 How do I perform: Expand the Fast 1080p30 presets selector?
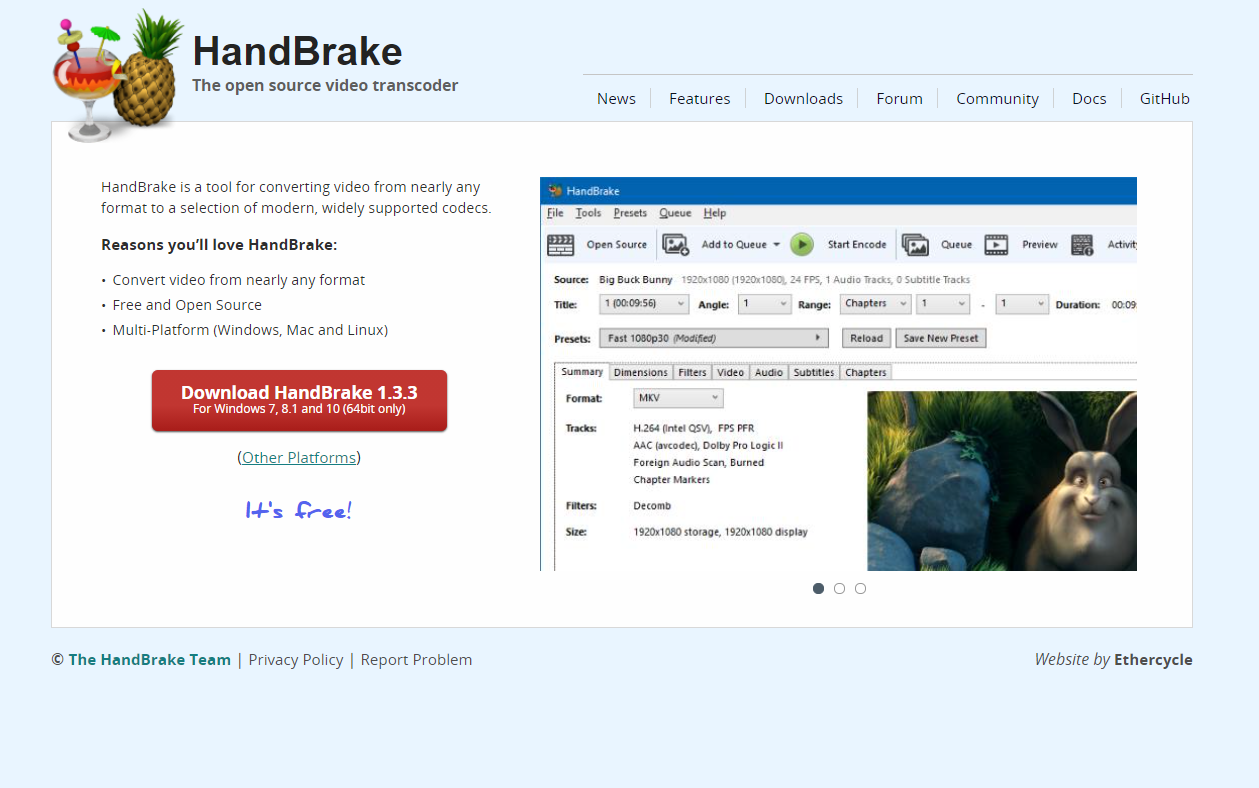click(x=714, y=338)
